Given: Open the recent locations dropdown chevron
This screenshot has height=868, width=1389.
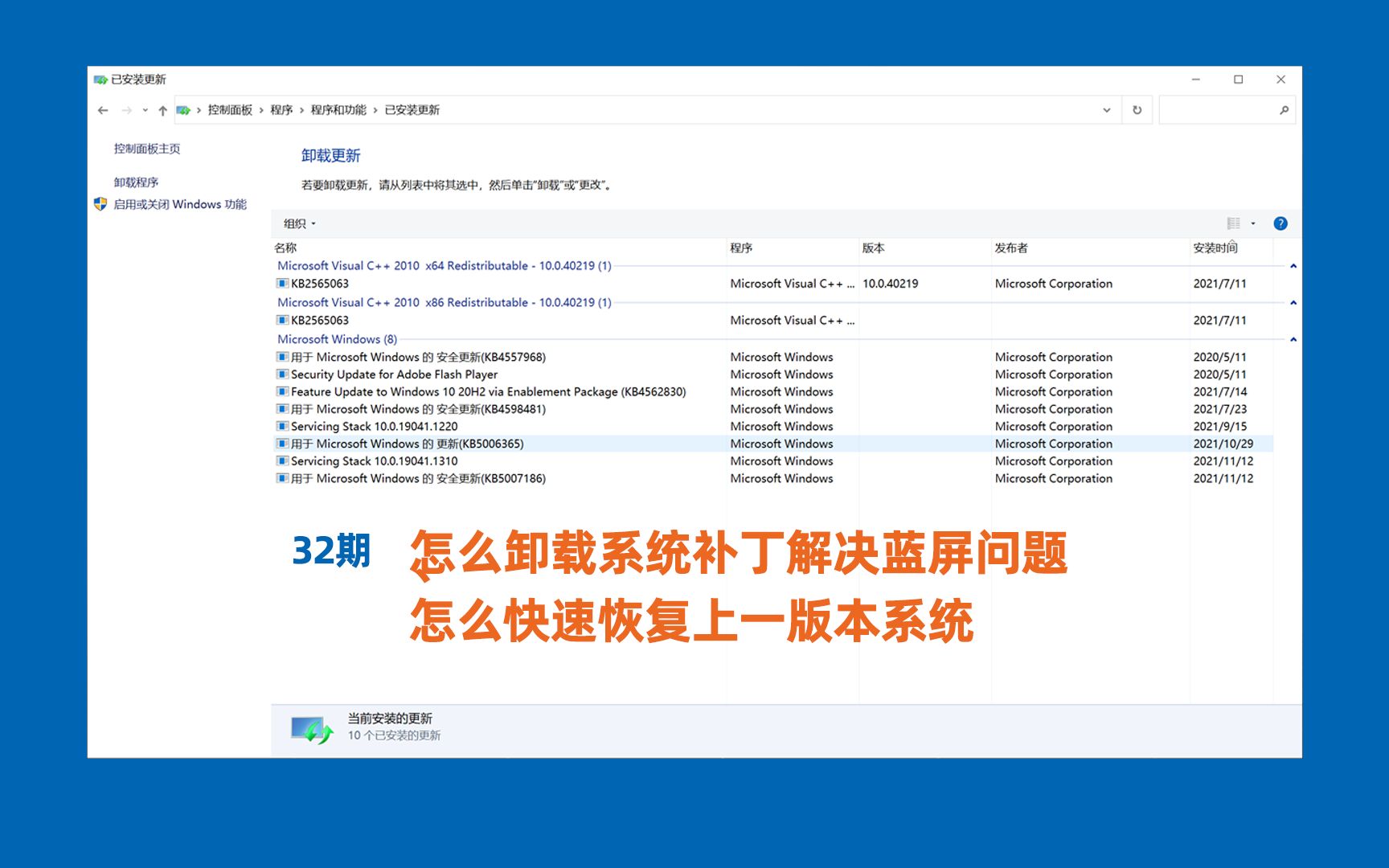Looking at the screenshot, I should tap(145, 111).
